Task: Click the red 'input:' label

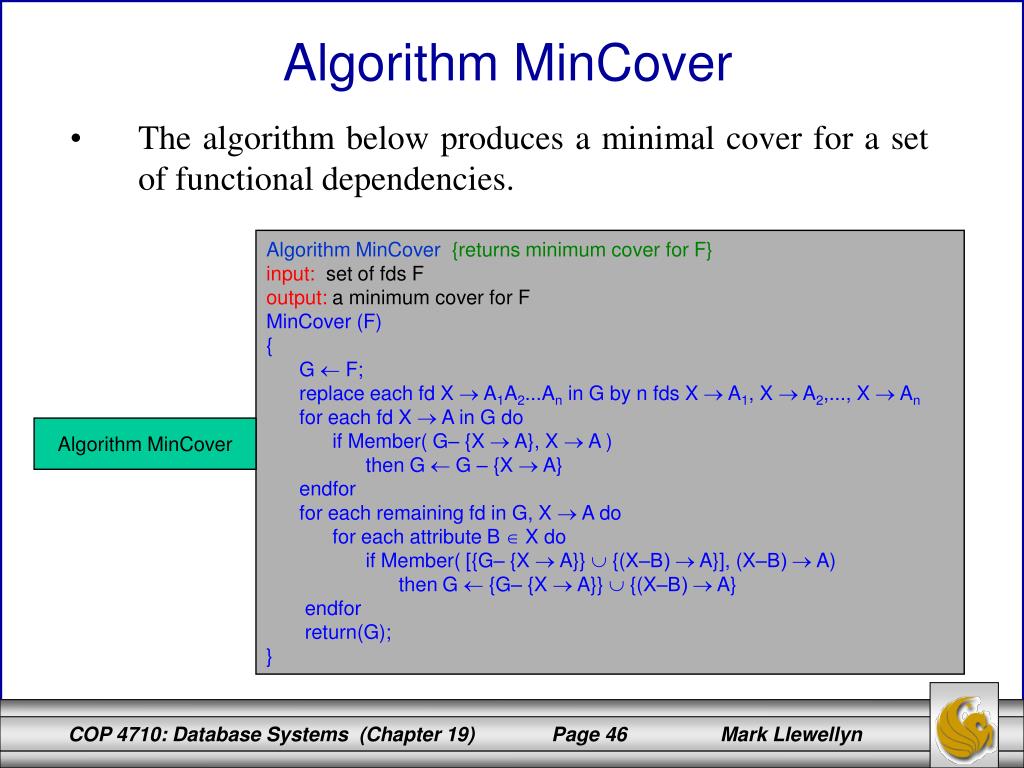Action: [x=291, y=274]
